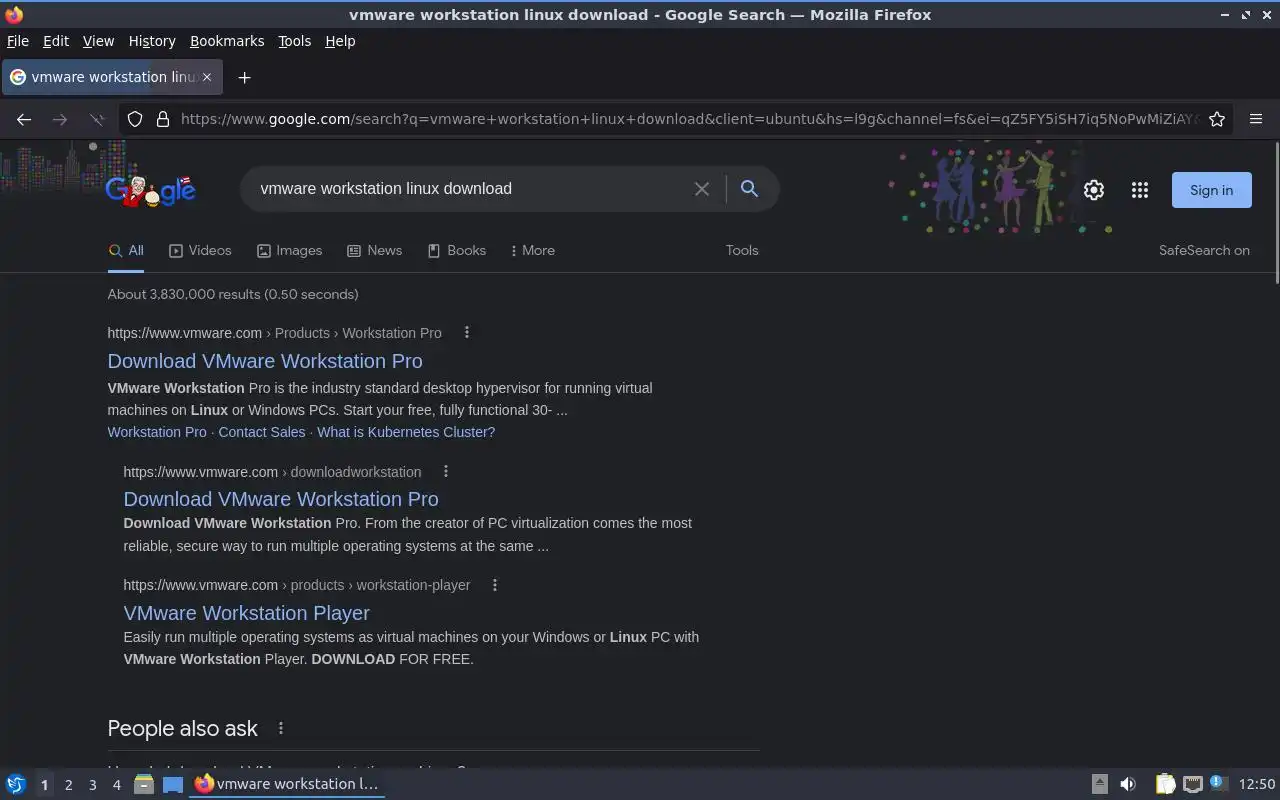Viewport: 1280px width, 800px height.
Task: Click the notification tray icon
Action: [1217, 783]
